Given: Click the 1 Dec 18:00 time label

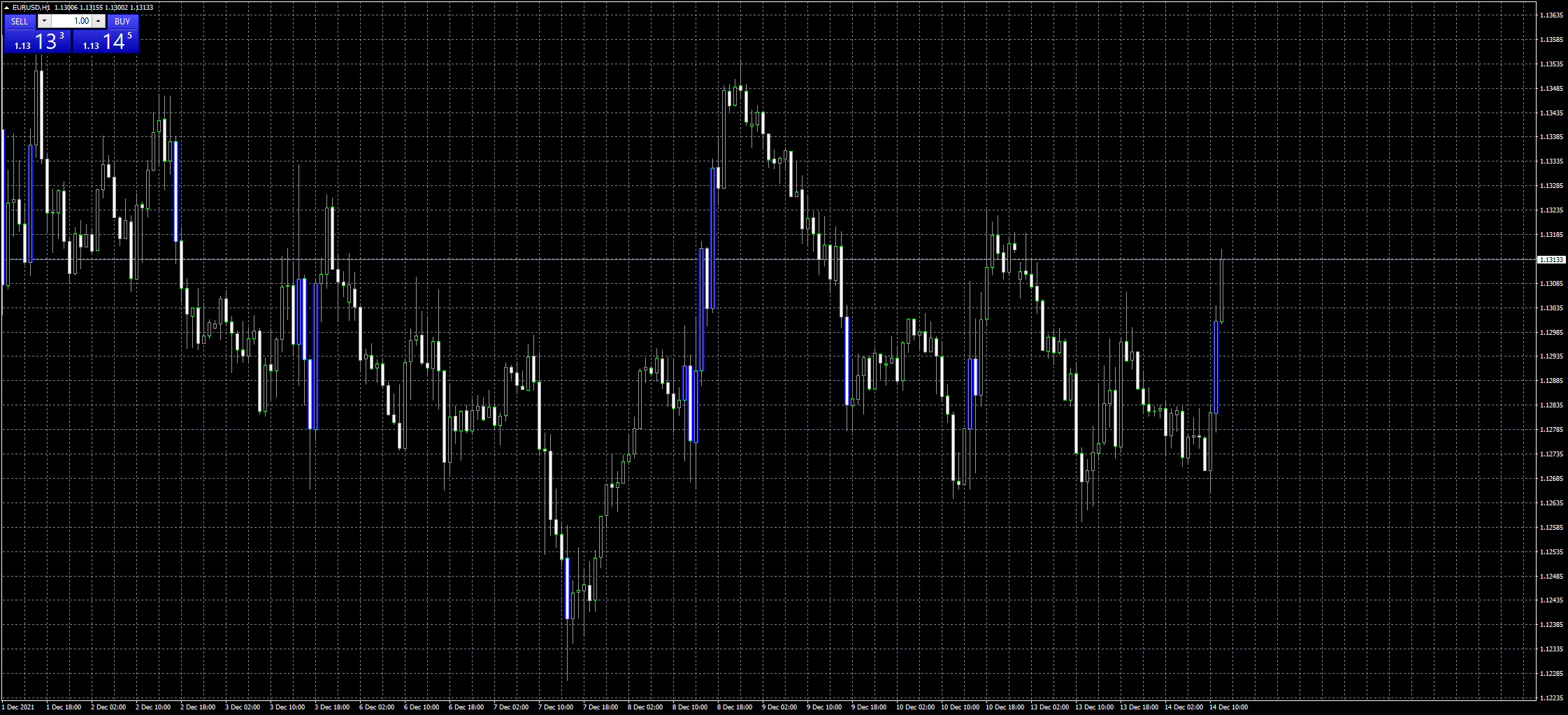Looking at the screenshot, I should (x=64, y=707).
